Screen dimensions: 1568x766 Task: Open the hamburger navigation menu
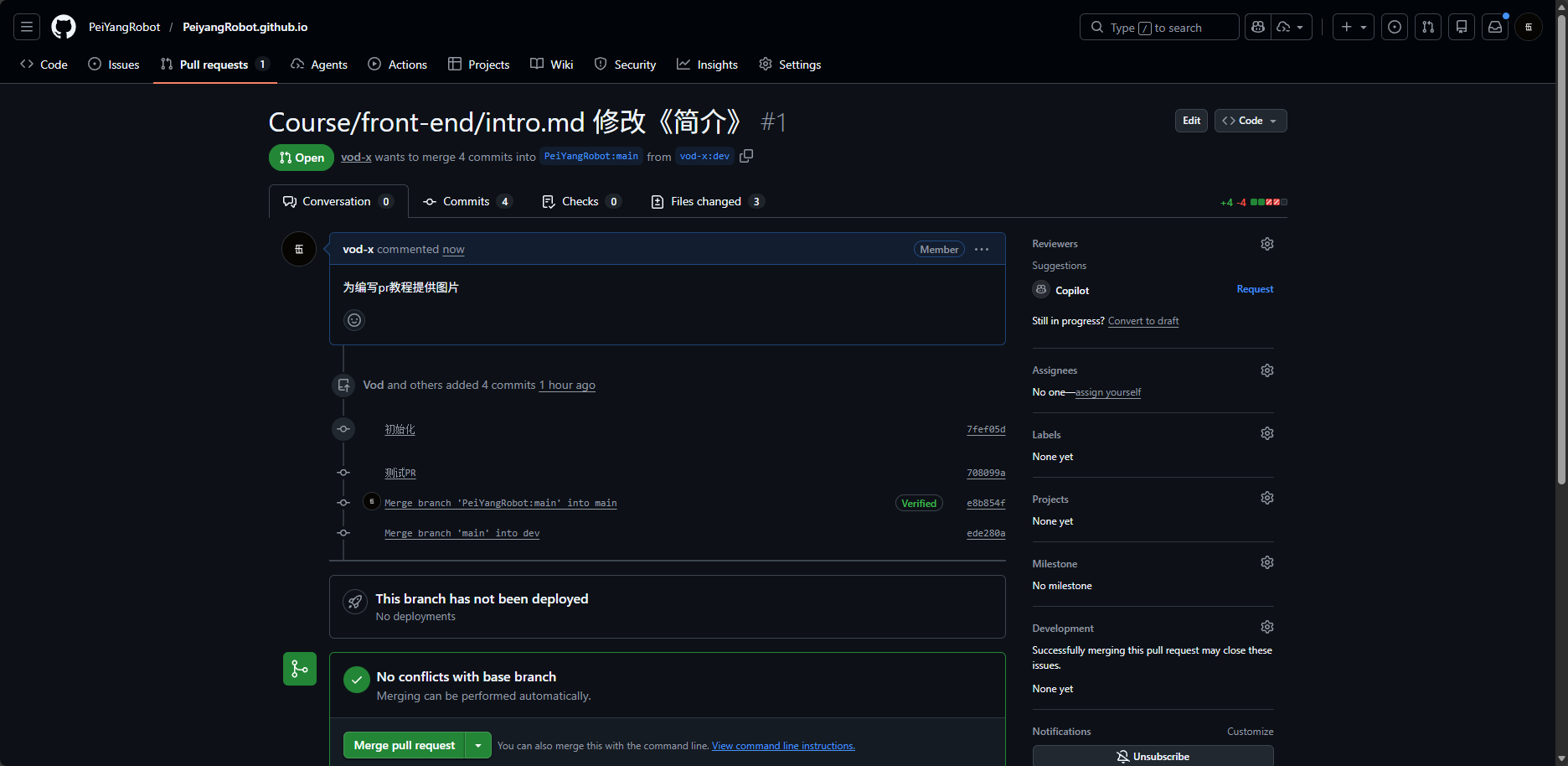coord(27,27)
